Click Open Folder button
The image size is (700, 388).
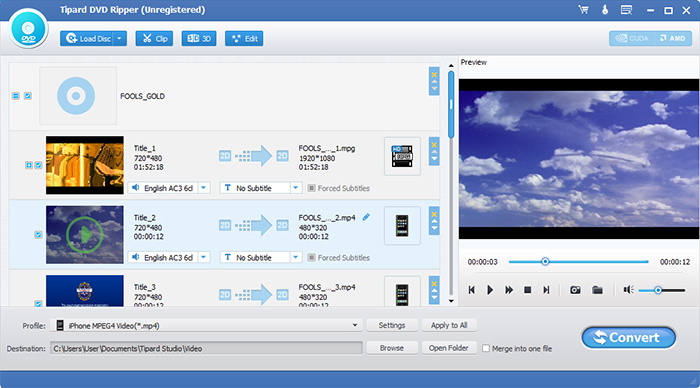(449, 348)
